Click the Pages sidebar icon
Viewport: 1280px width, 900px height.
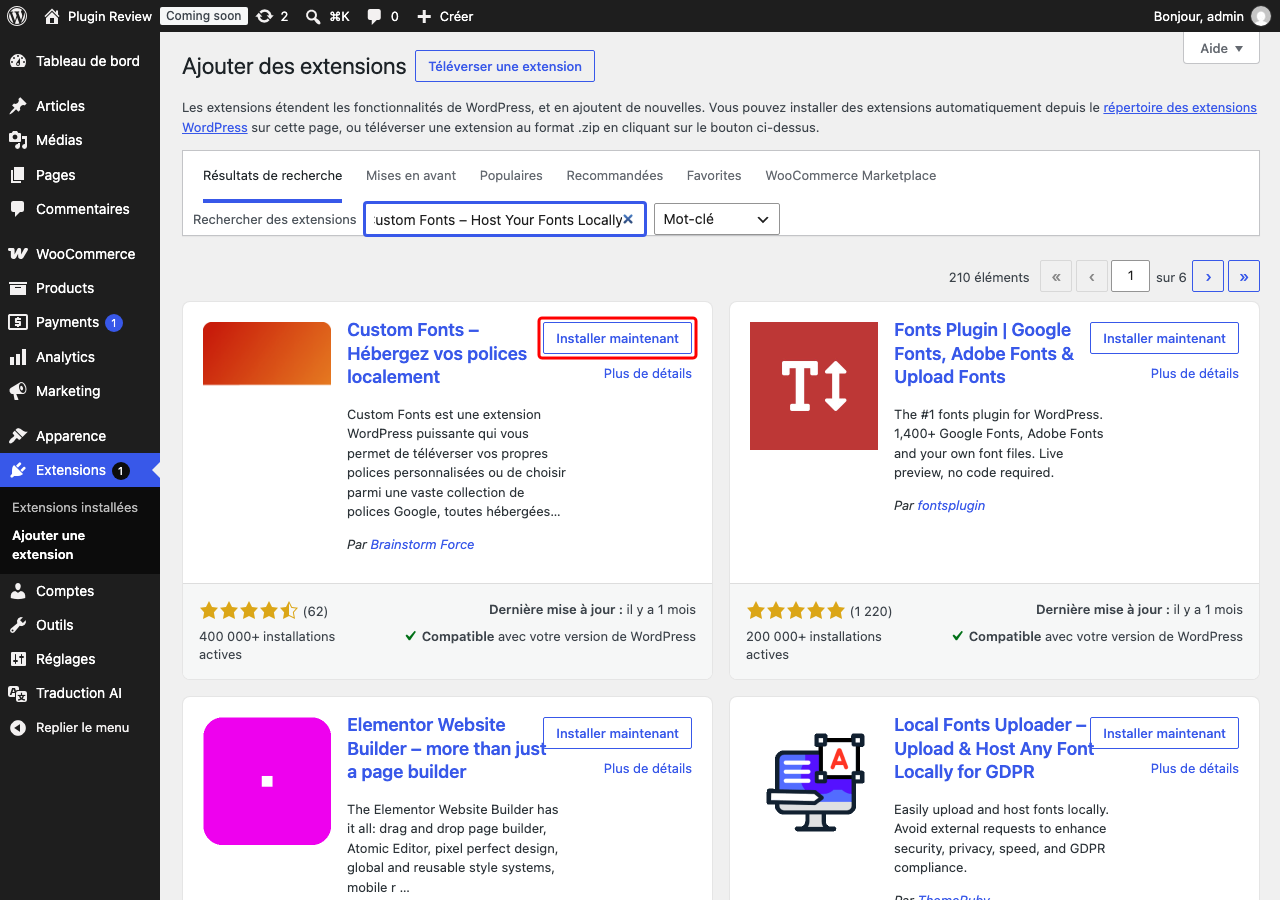[18, 175]
